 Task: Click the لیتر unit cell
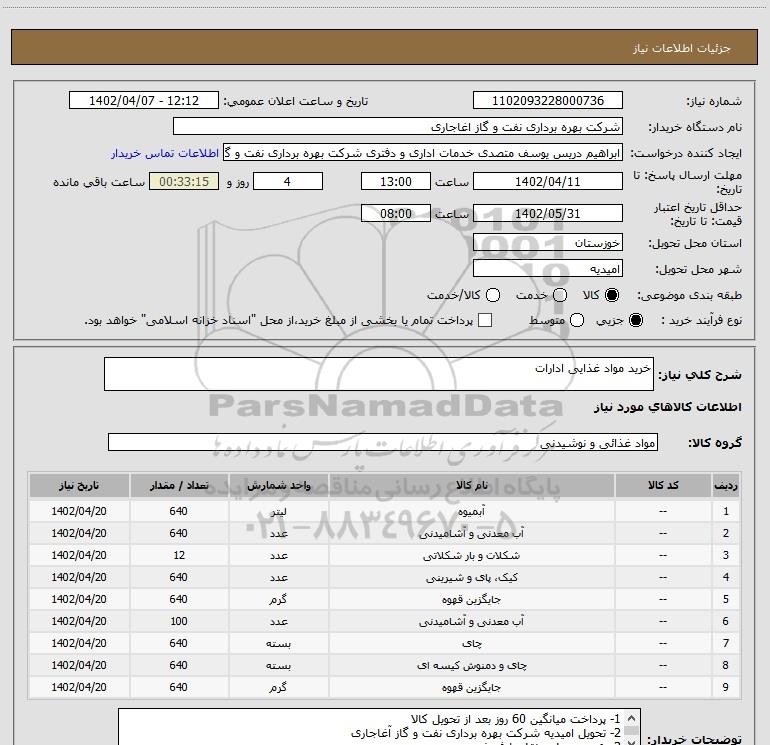coord(278,511)
